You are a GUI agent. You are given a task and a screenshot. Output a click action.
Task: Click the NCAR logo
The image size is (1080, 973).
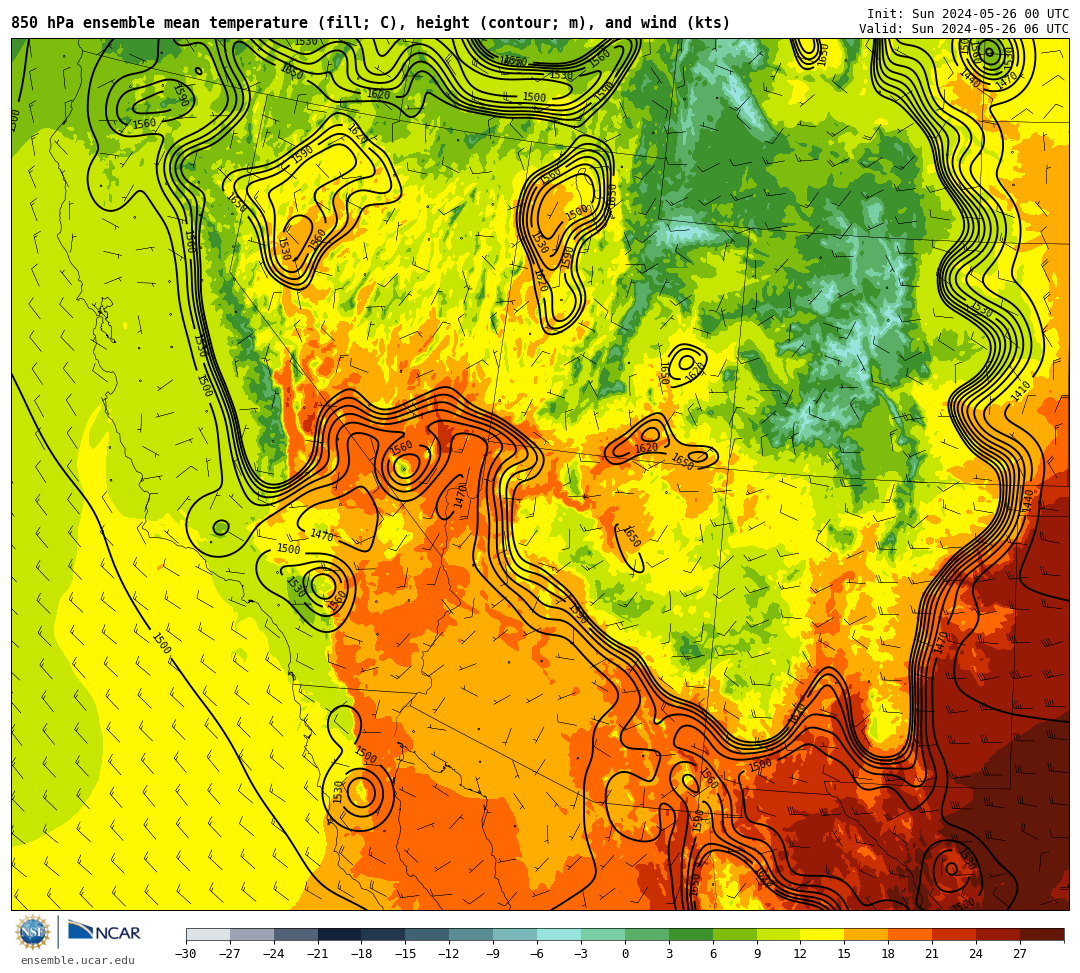(104, 932)
